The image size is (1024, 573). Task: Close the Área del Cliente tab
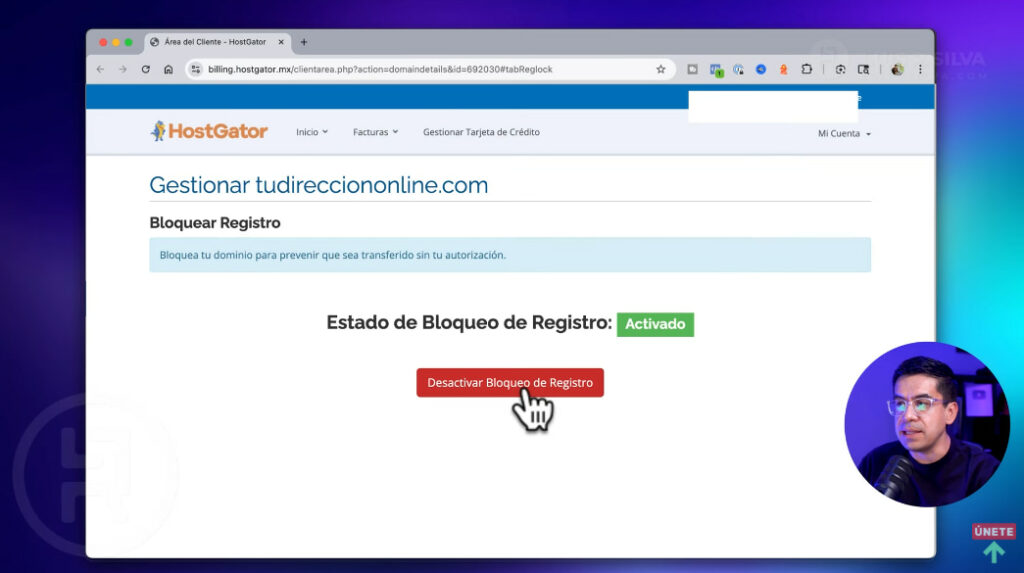281,42
